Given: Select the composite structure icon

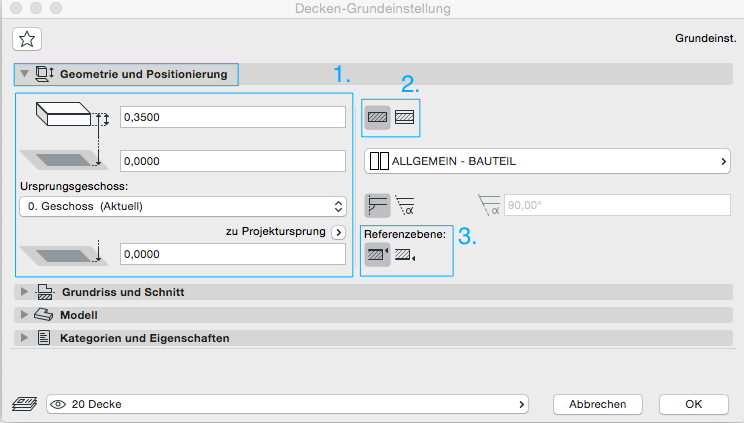Looking at the screenshot, I should 404,117.
